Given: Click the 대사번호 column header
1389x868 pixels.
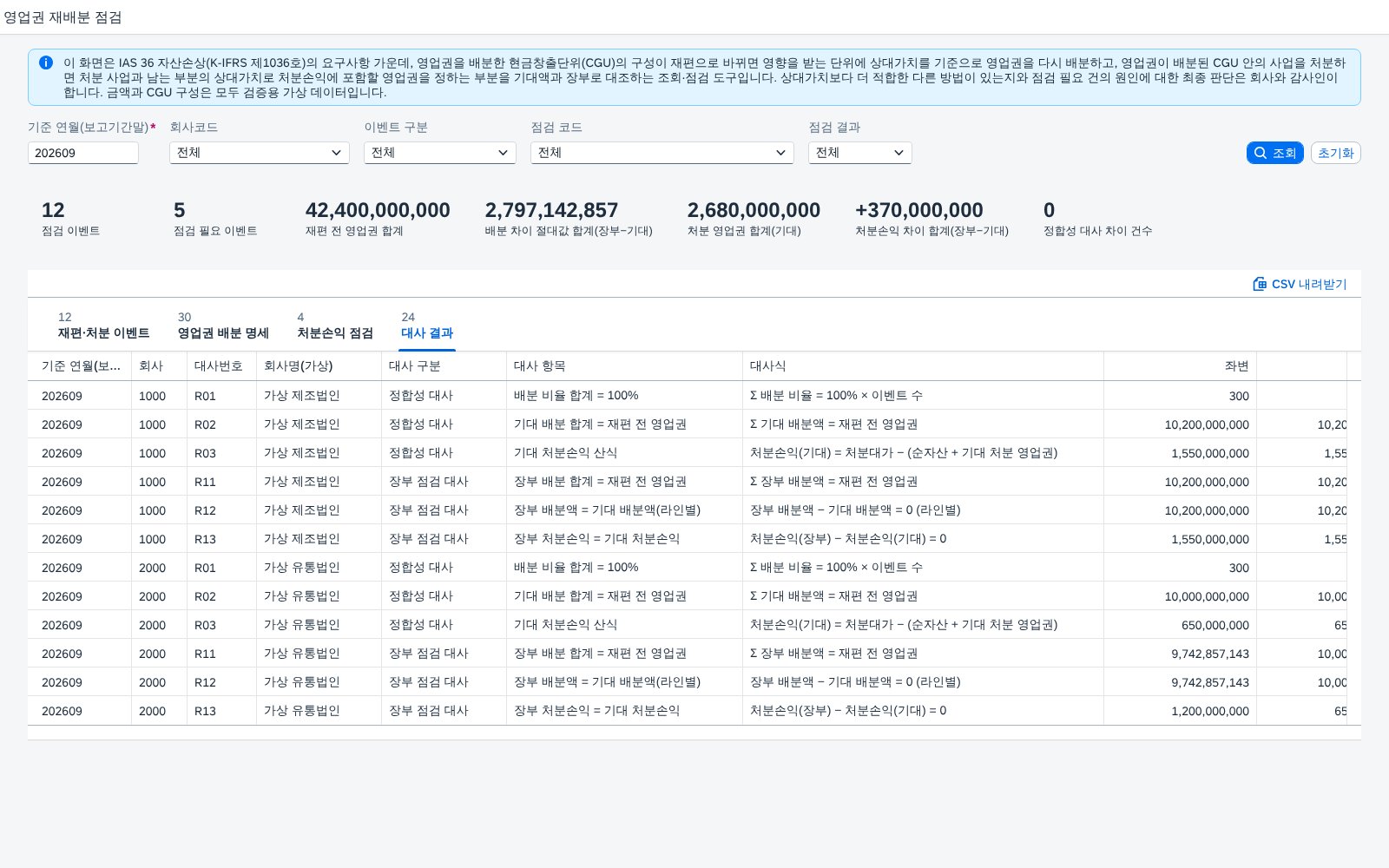Looking at the screenshot, I should coord(221,366).
